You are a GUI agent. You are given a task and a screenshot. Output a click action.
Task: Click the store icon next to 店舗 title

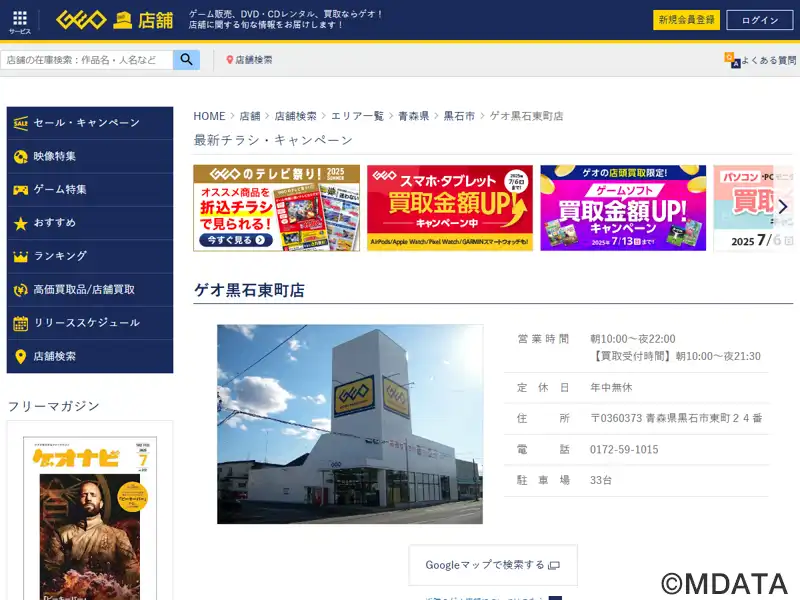click(122, 20)
